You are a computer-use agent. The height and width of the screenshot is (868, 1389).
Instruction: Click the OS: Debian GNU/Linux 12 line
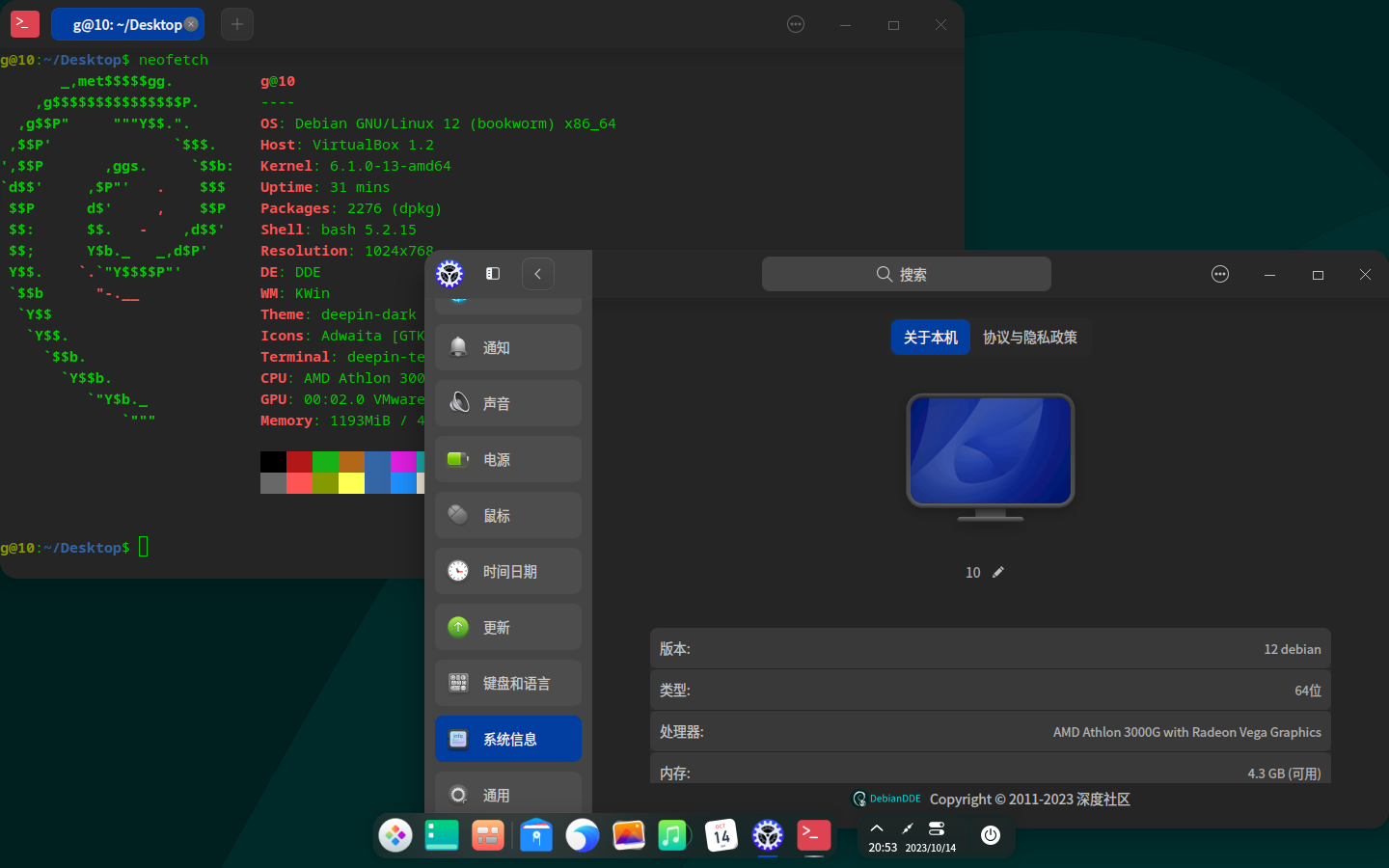(x=438, y=123)
